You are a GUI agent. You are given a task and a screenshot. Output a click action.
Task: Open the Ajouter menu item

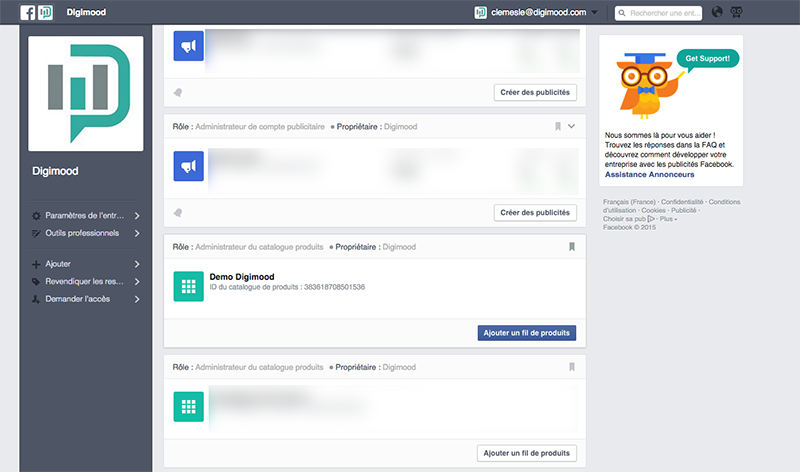pos(58,264)
